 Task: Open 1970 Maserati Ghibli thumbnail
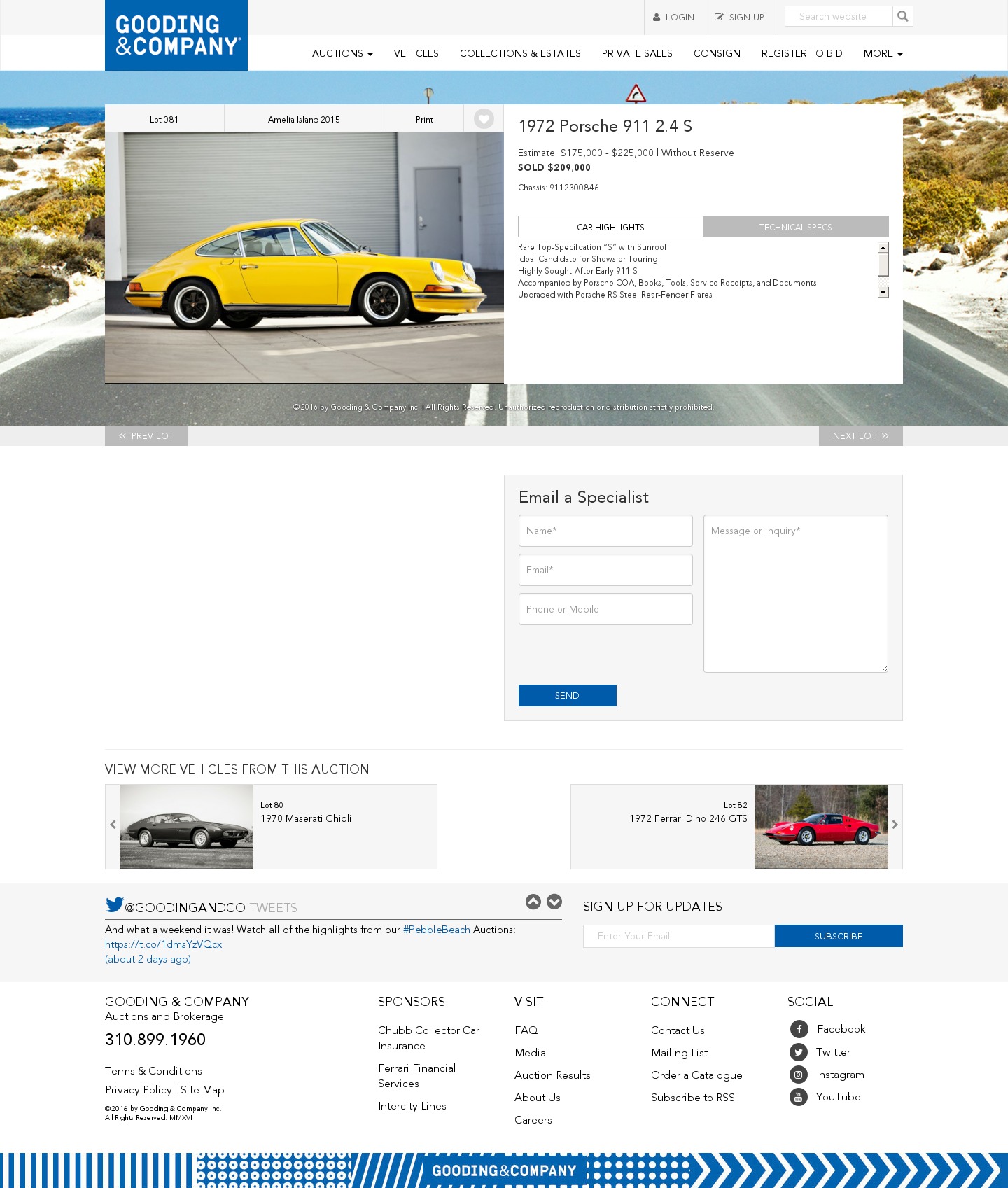pos(186,827)
